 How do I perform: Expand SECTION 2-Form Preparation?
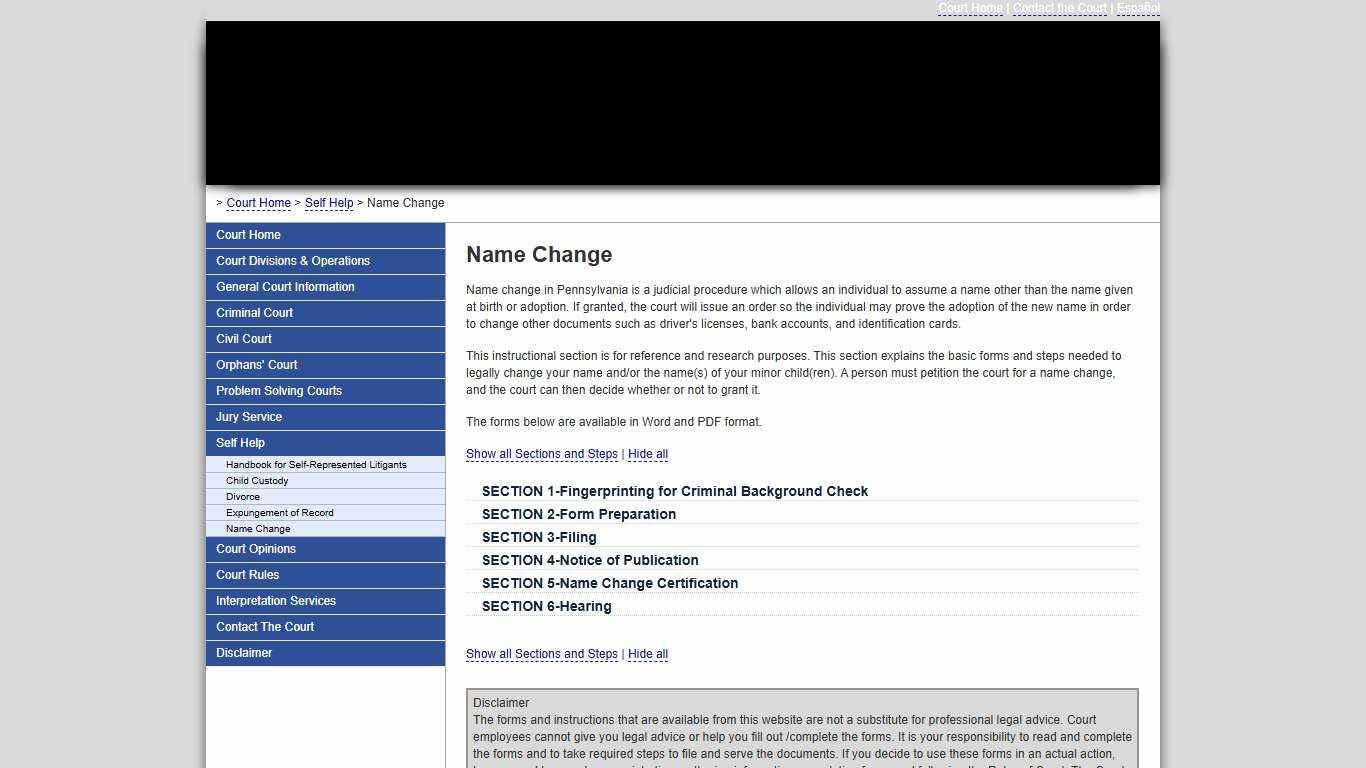tap(579, 514)
